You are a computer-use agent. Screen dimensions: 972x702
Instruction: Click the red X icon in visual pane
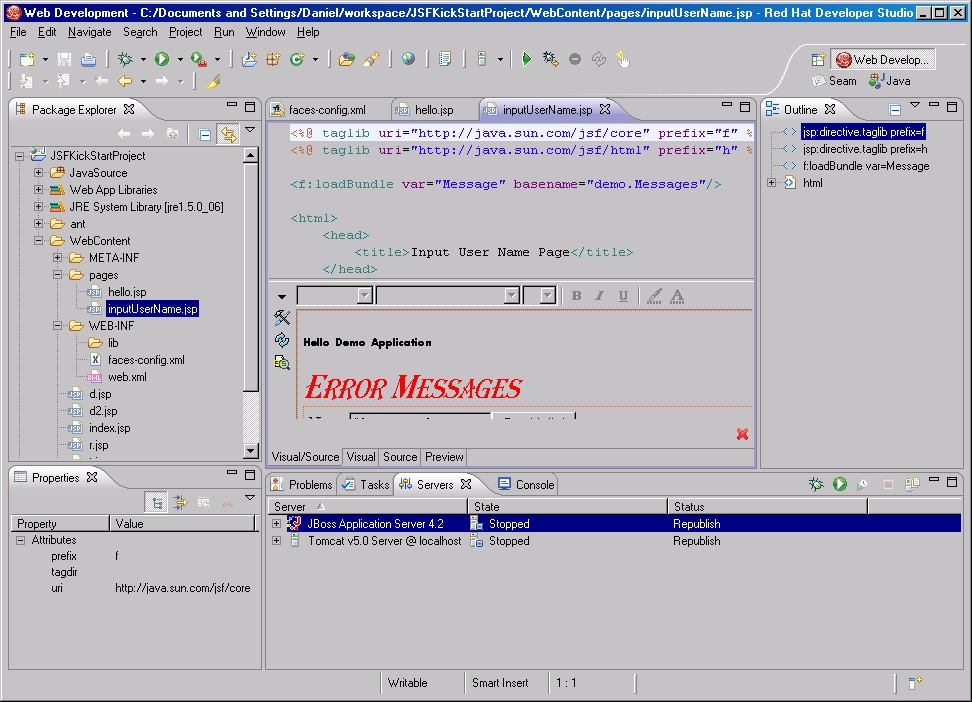click(x=742, y=434)
